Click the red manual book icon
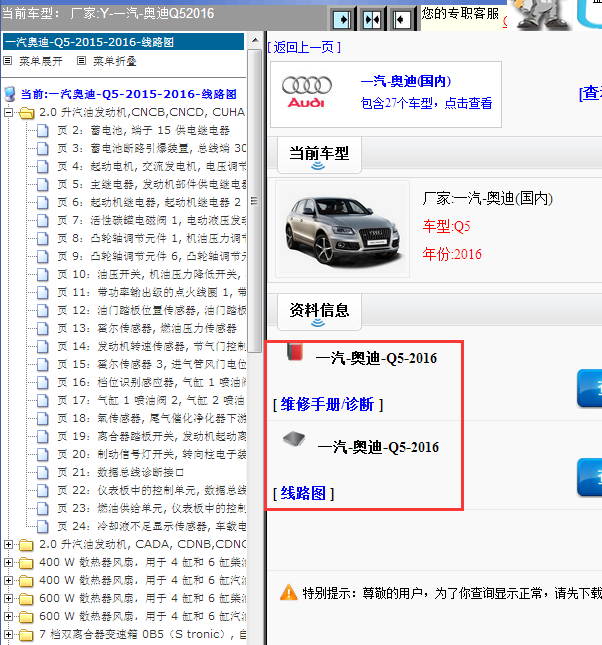The image size is (602, 645). pyautogui.click(x=295, y=352)
